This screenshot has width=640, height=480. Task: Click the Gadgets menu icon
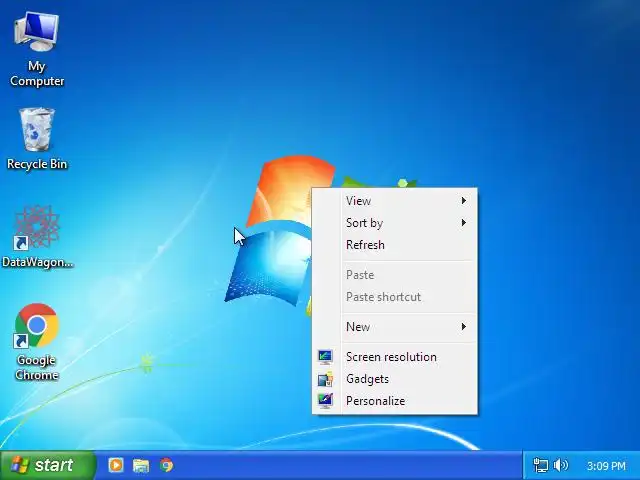(325, 379)
